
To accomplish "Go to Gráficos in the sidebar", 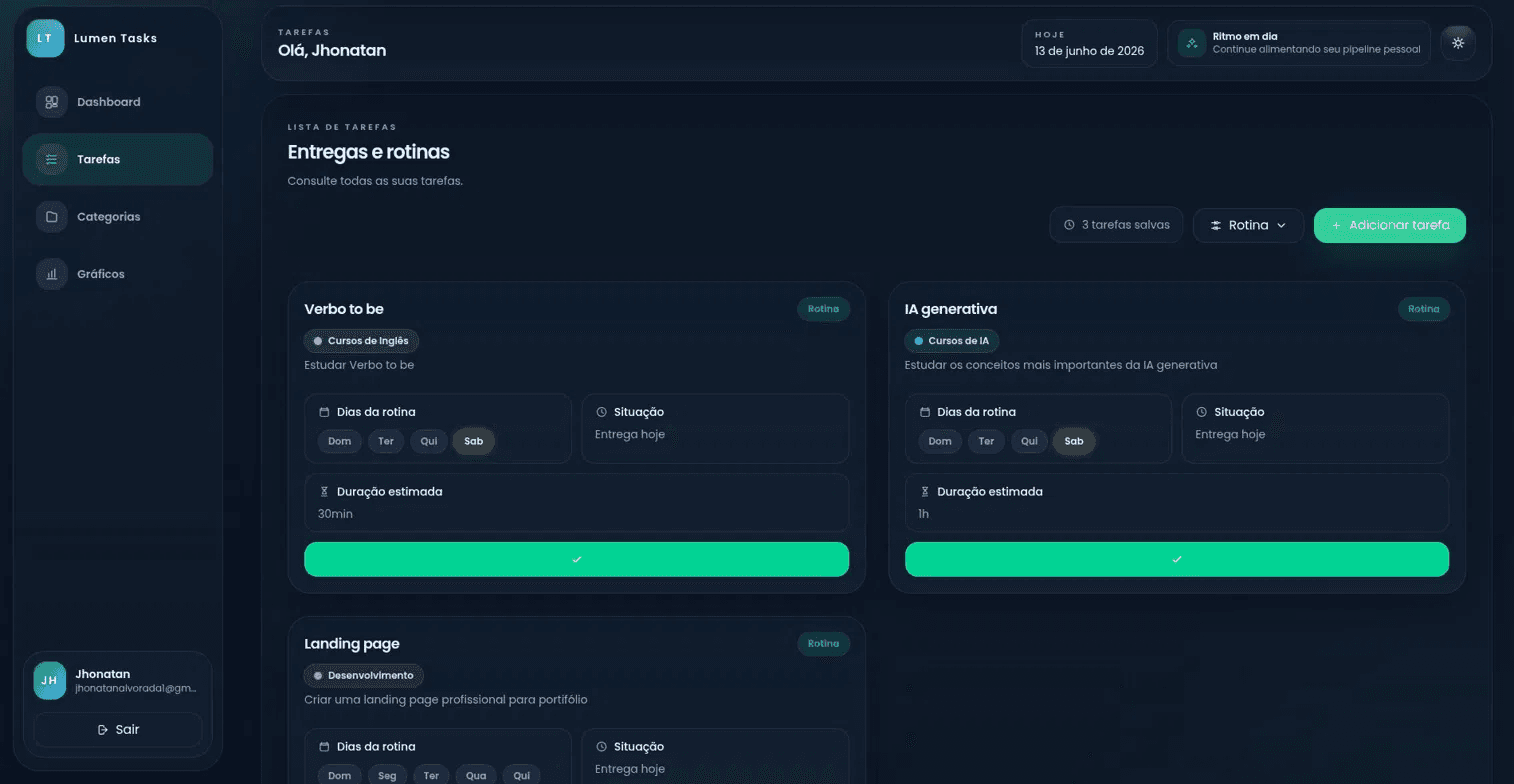I will tap(117, 273).
